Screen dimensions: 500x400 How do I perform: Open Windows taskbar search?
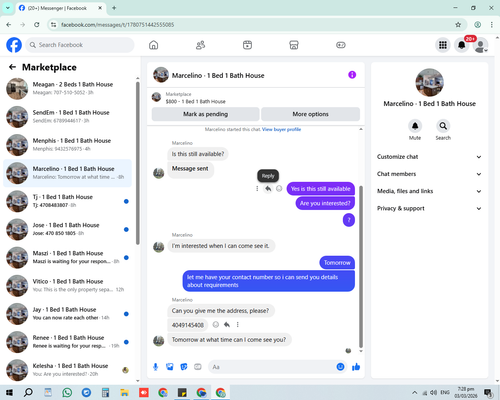click(x=28, y=392)
